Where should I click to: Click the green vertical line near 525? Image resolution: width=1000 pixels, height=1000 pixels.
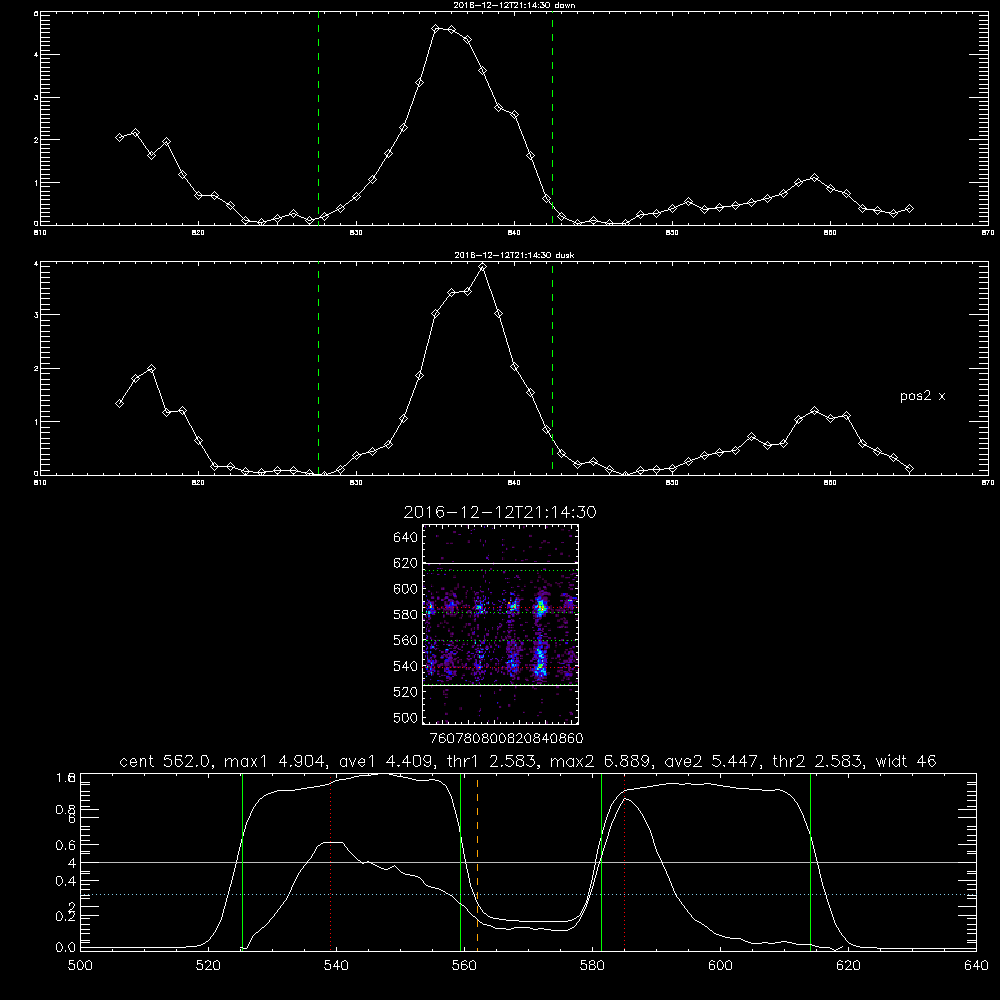[242, 861]
